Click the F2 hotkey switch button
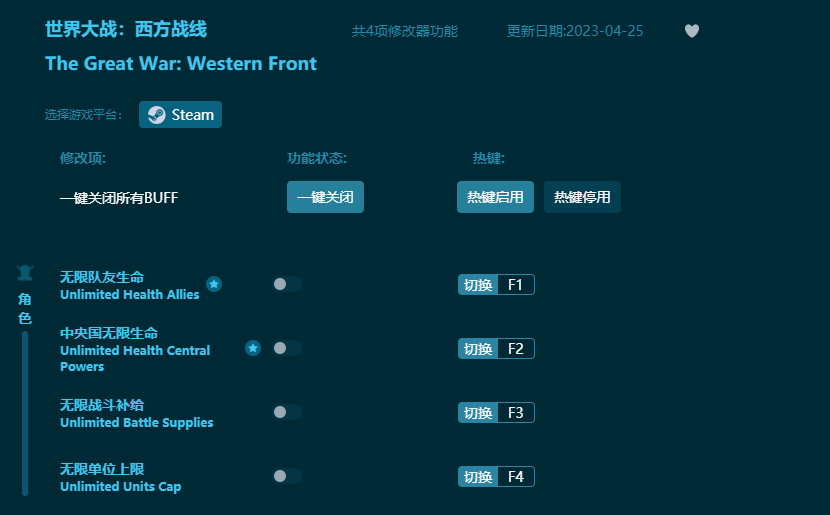 (x=496, y=349)
